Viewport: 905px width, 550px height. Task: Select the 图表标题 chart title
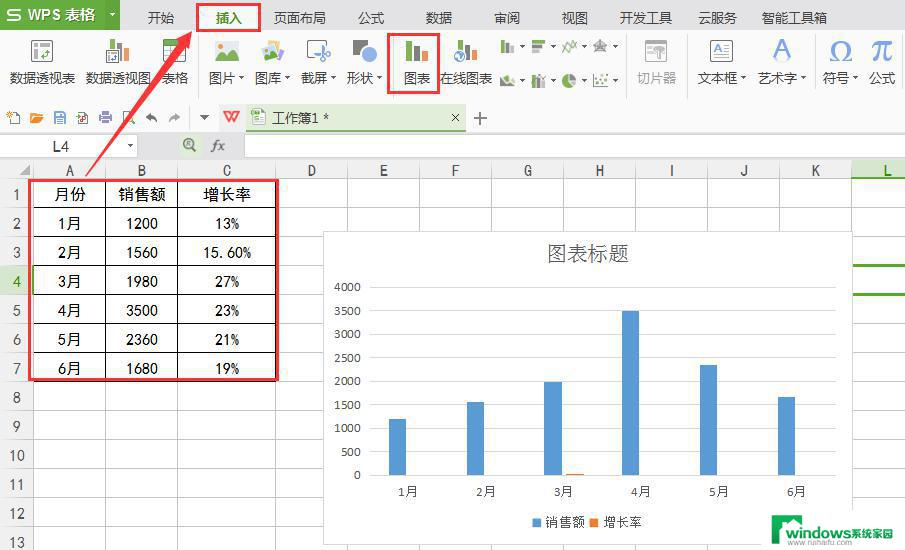coord(588,253)
